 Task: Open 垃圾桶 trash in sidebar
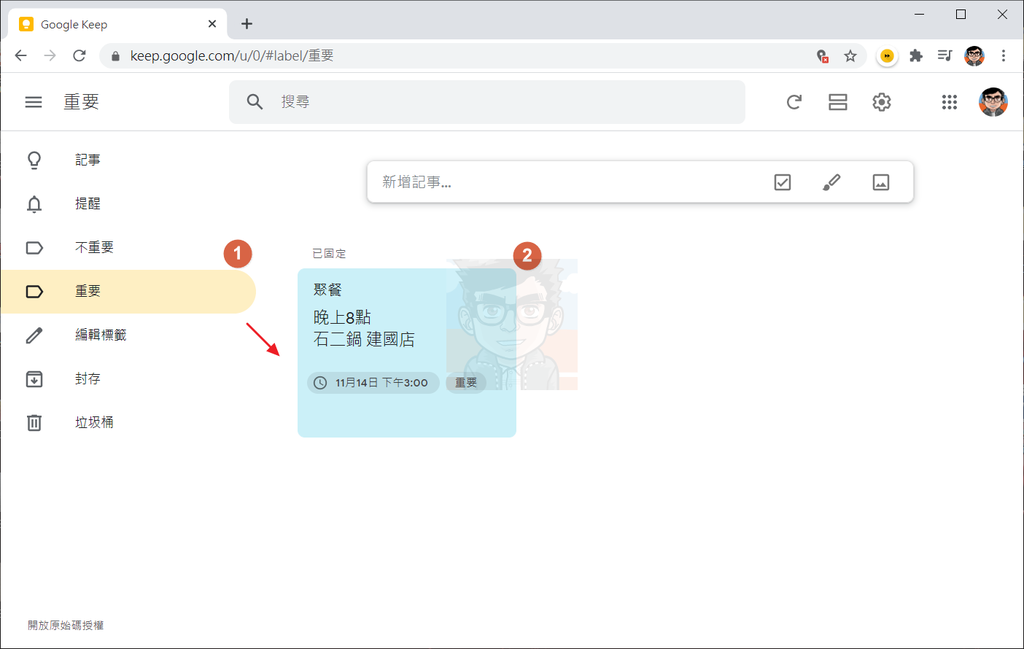[127, 422]
